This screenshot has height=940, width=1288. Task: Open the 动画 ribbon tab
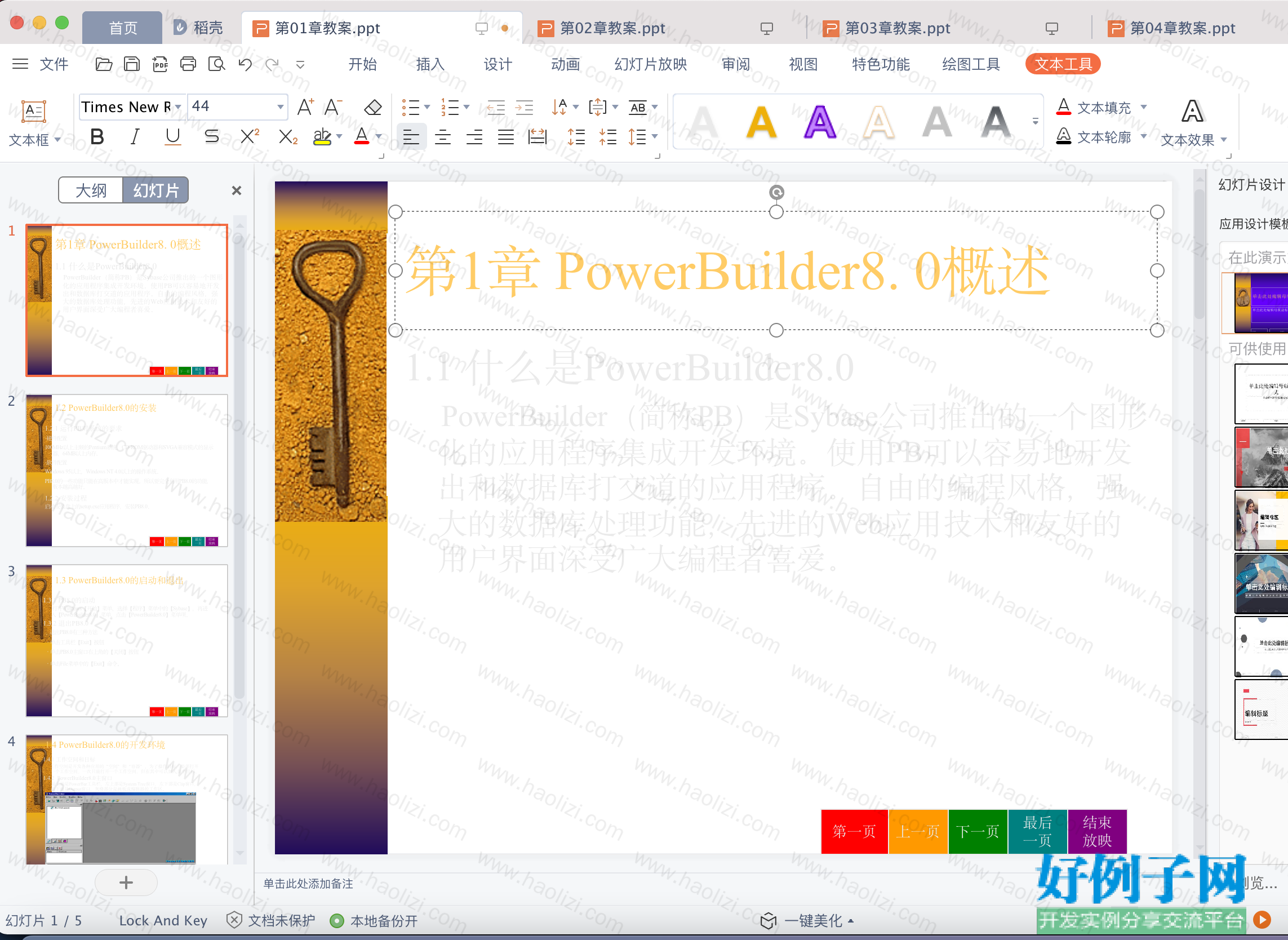[566, 64]
